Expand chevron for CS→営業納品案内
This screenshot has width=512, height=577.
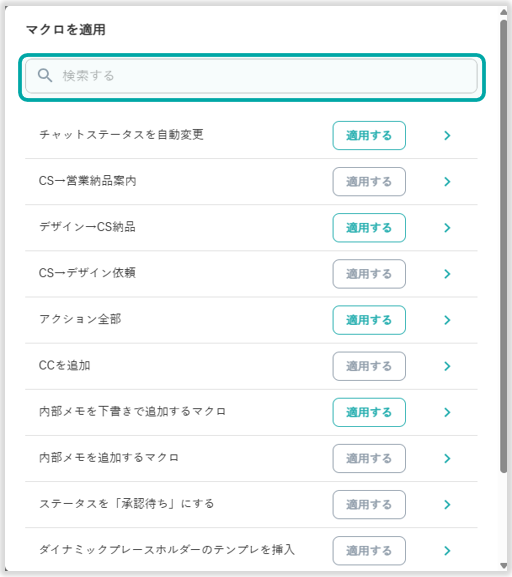447,181
